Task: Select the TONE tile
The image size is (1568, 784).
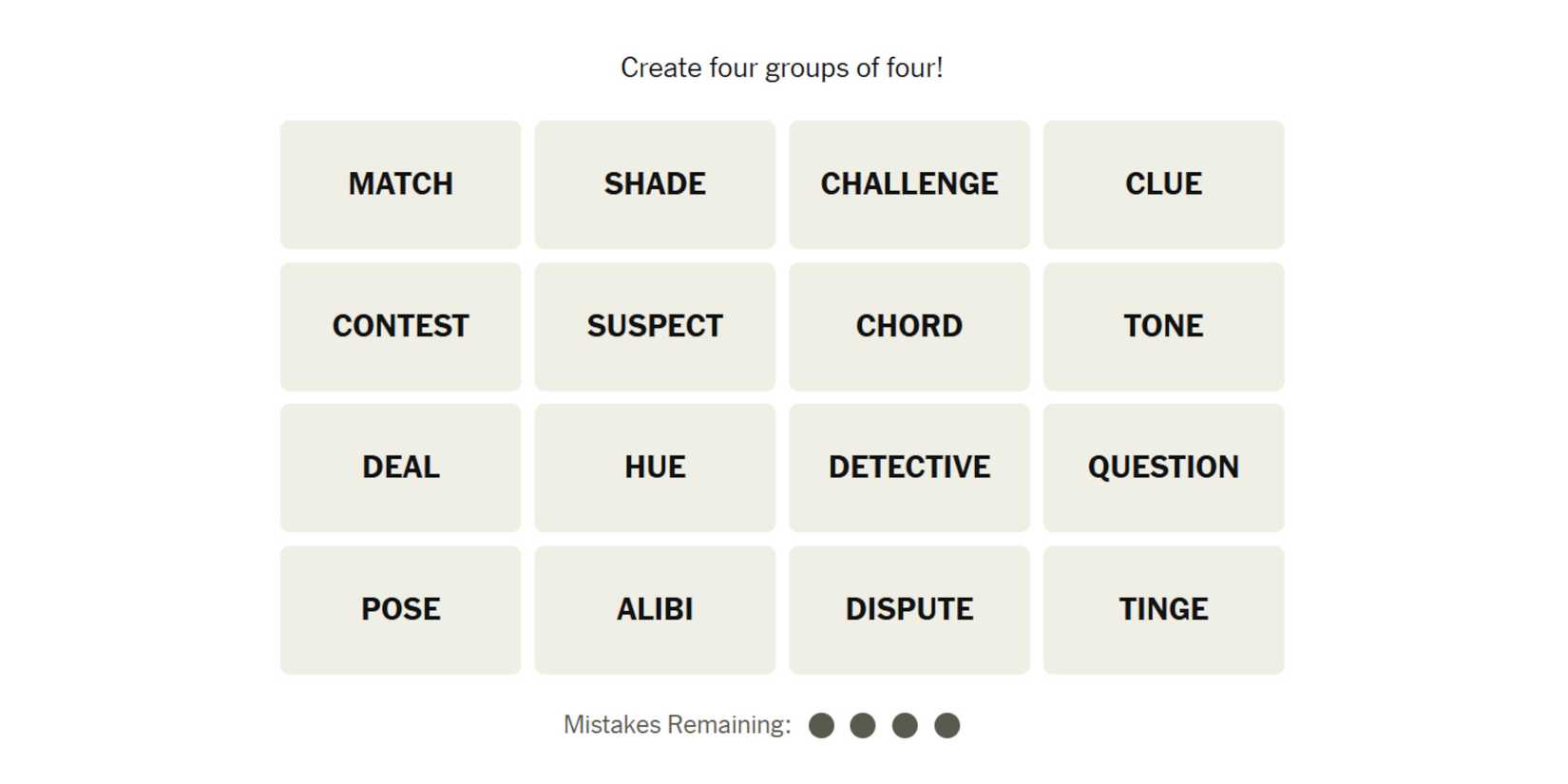Action: point(1163,326)
